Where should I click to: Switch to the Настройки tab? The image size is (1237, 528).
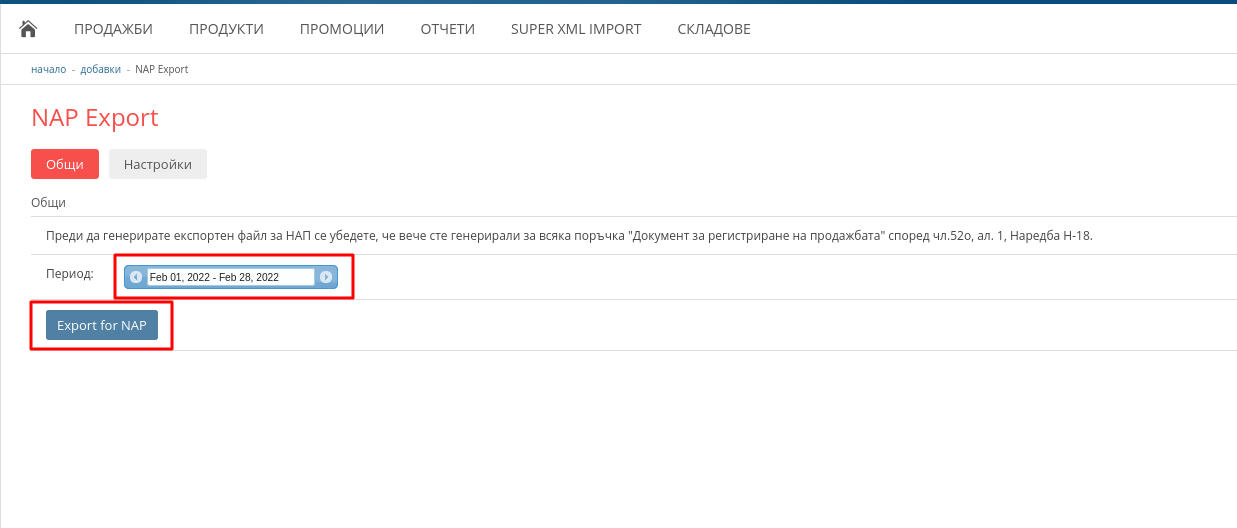pos(158,164)
